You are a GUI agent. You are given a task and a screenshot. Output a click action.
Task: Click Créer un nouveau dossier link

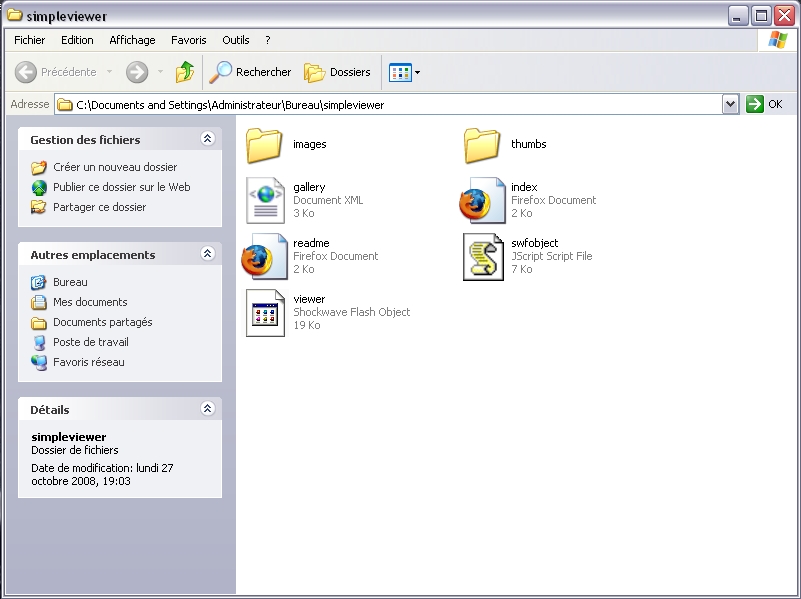[x=115, y=167]
